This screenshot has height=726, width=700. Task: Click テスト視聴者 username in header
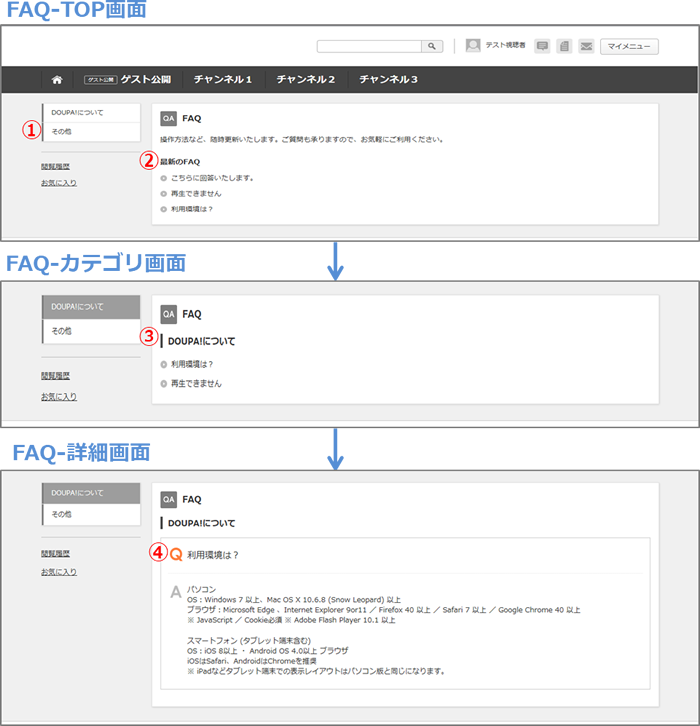point(506,45)
